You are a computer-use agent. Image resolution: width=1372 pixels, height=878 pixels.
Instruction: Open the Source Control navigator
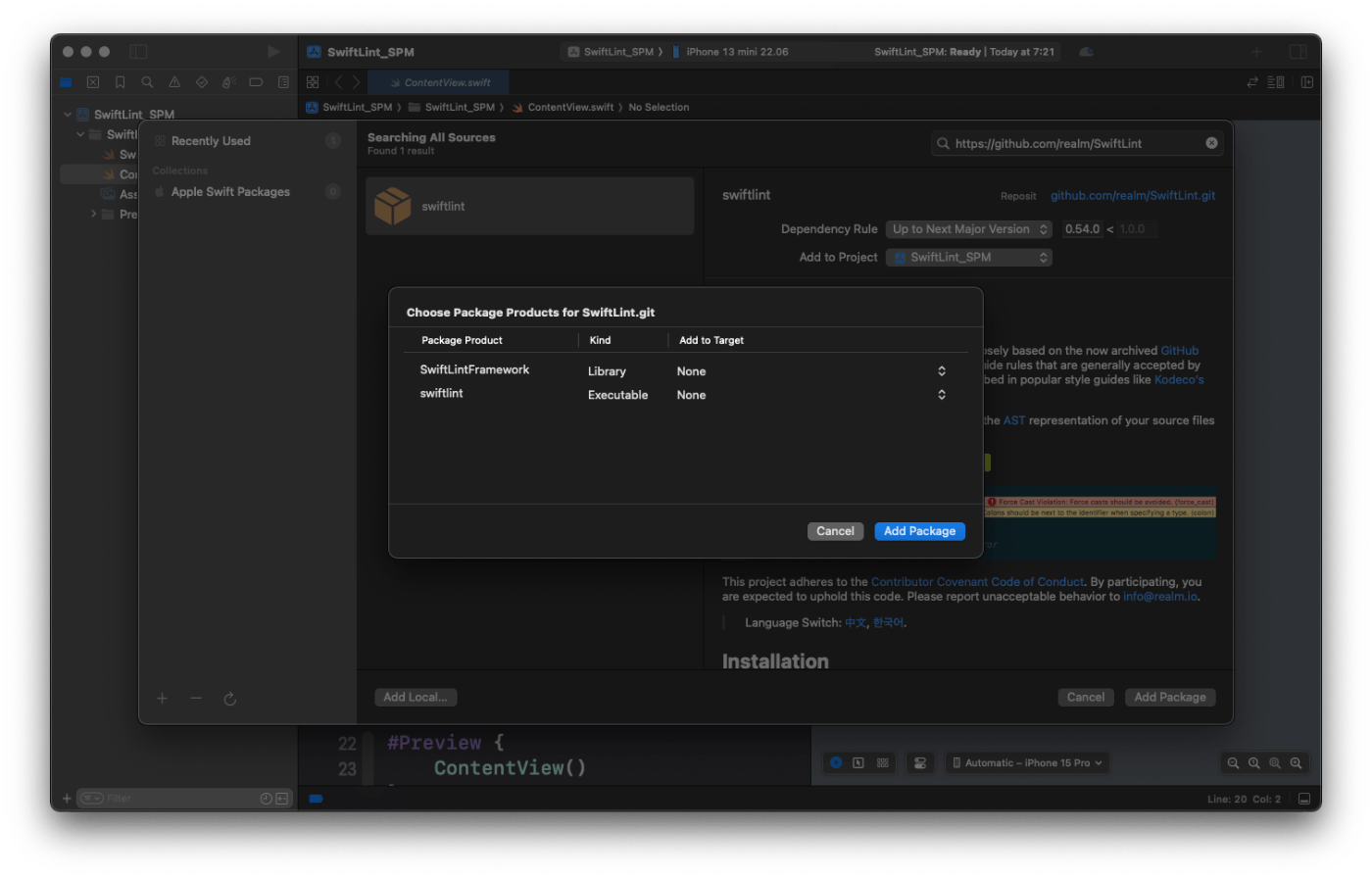93,82
